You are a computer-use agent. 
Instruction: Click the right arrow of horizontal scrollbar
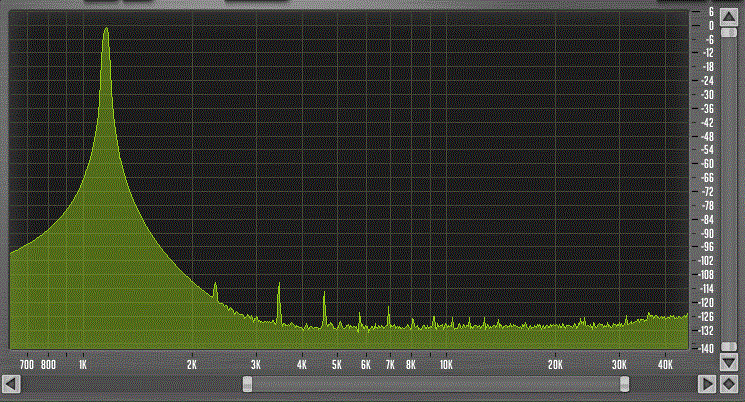pyautogui.click(x=707, y=384)
